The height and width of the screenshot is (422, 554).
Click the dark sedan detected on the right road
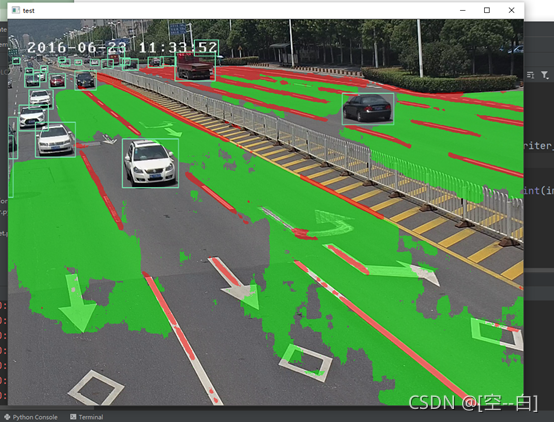[368, 109]
